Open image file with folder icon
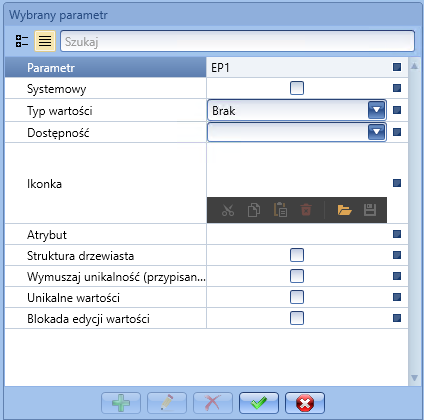The width and height of the screenshot is (424, 420). [344, 210]
